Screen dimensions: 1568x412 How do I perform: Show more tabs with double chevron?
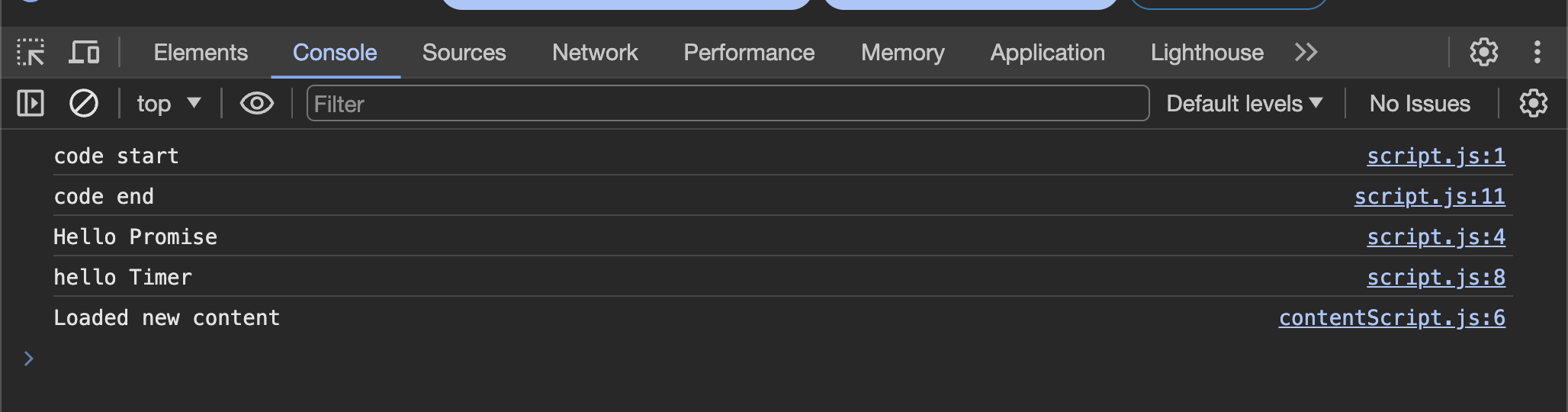[1306, 53]
